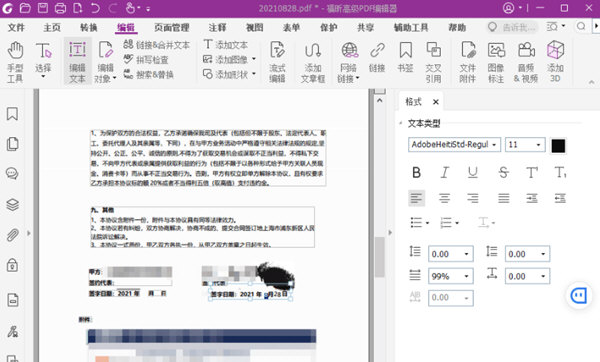Switch to View tab (视图)
This screenshot has width=600, height=362.
tap(254, 28)
